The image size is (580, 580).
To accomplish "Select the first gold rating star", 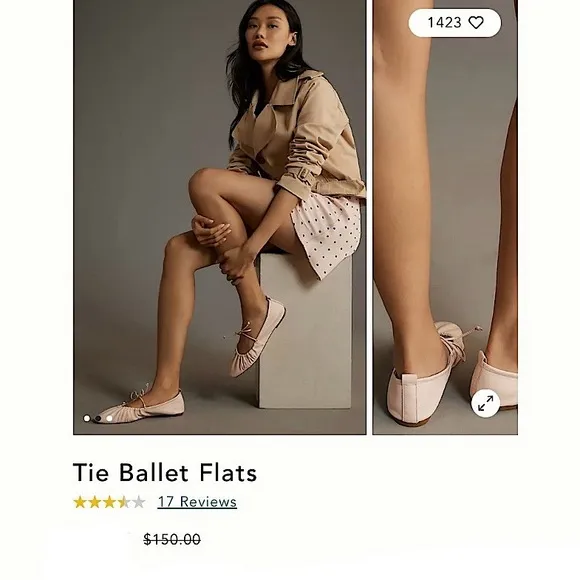I will 80,502.
